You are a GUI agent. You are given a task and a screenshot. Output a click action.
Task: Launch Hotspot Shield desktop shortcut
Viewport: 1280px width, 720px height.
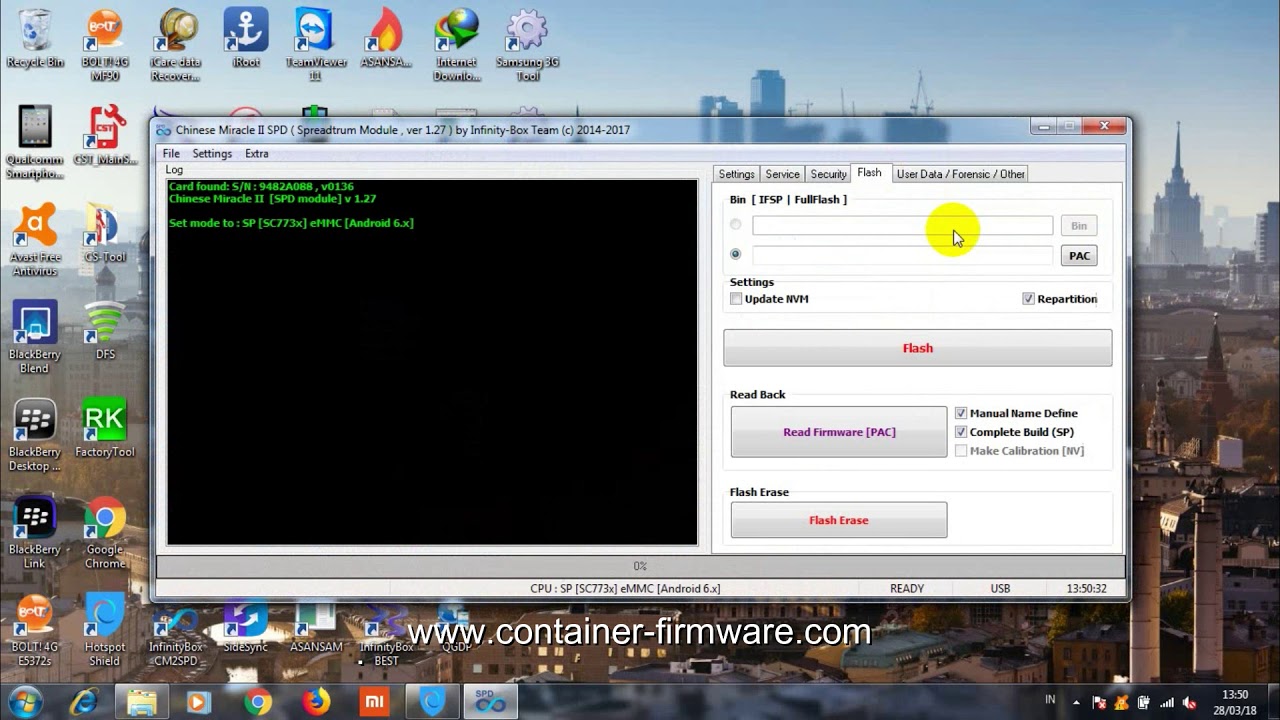(105, 630)
